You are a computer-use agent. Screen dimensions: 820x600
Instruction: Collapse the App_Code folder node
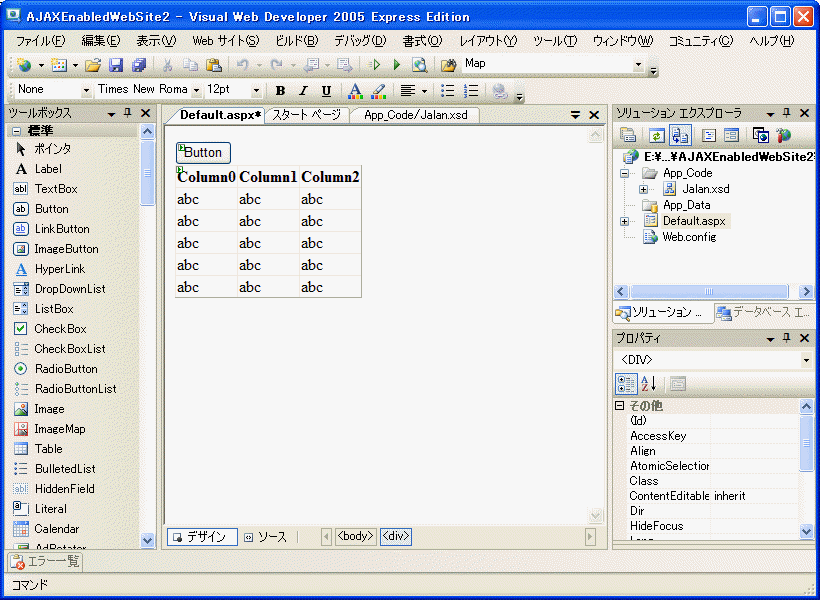[625, 173]
